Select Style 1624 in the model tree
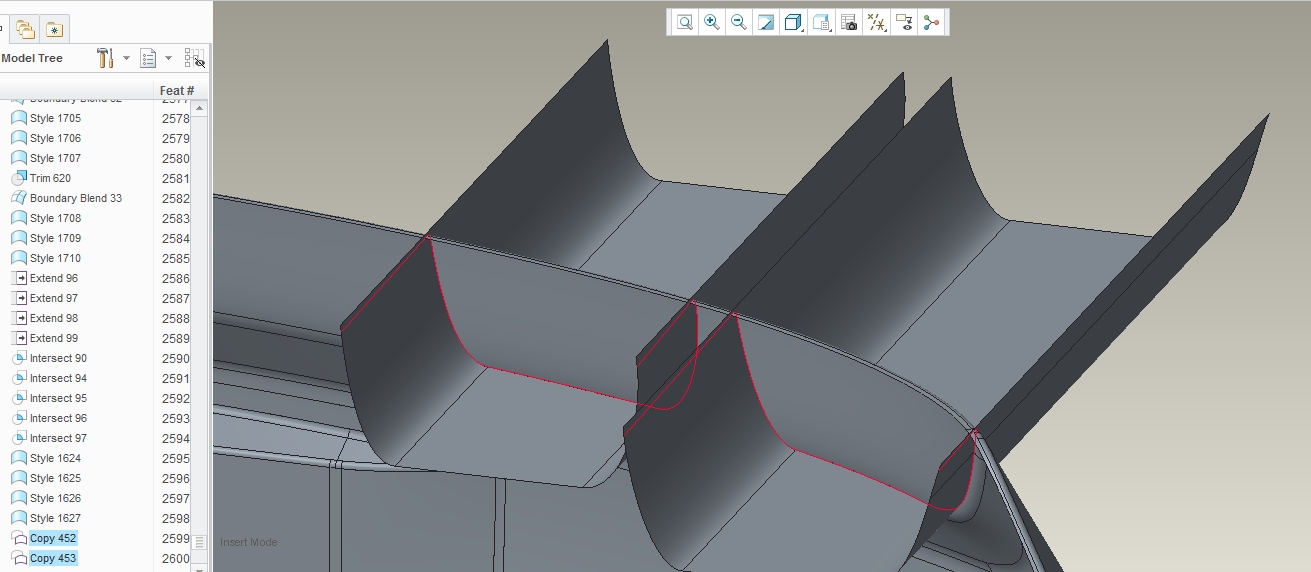Viewport: 1311px width, 572px height. point(55,458)
